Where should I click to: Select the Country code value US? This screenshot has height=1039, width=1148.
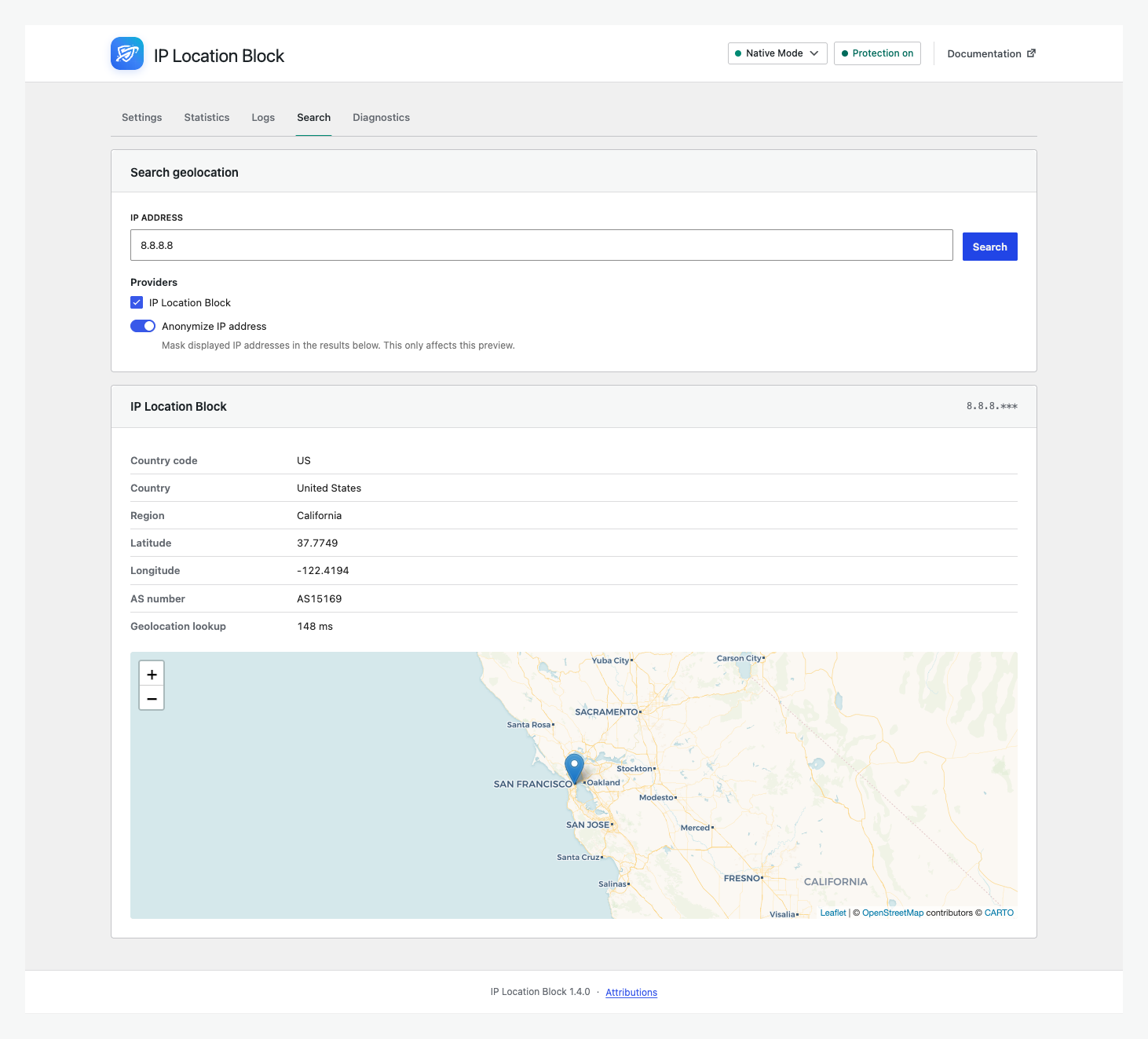304,460
